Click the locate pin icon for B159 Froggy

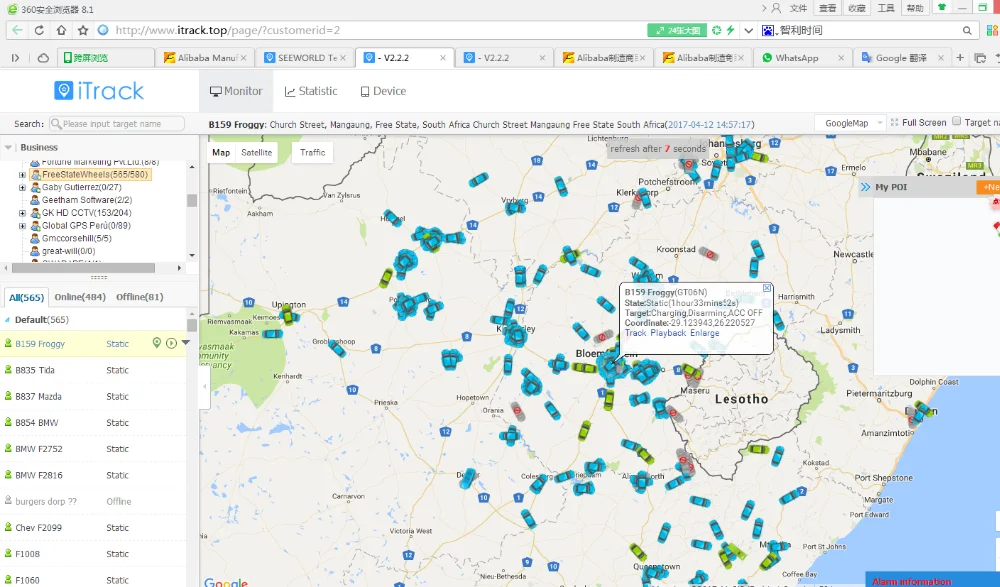coord(157,343)
